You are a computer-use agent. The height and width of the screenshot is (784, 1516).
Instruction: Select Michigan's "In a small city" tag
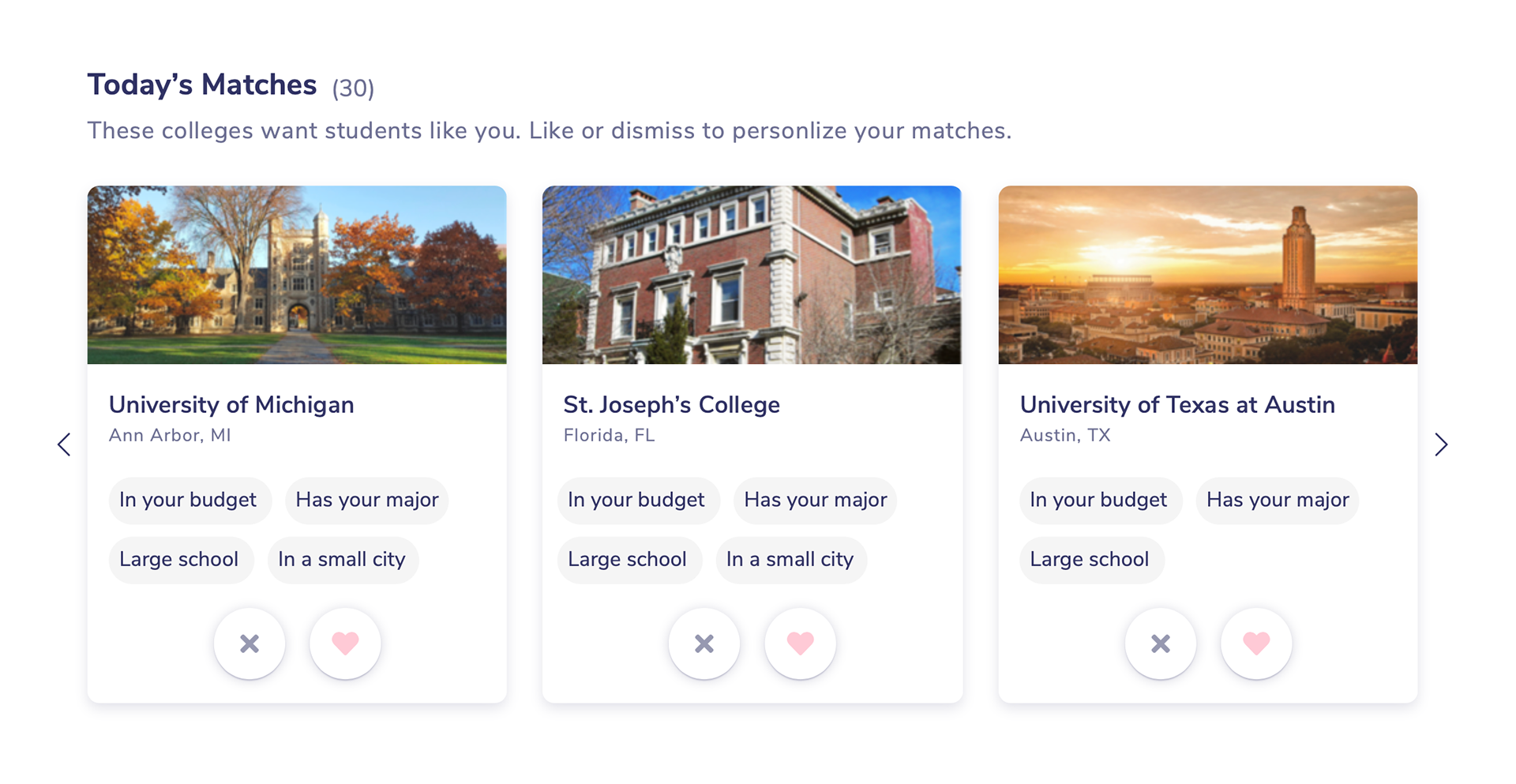coord(342,560)
